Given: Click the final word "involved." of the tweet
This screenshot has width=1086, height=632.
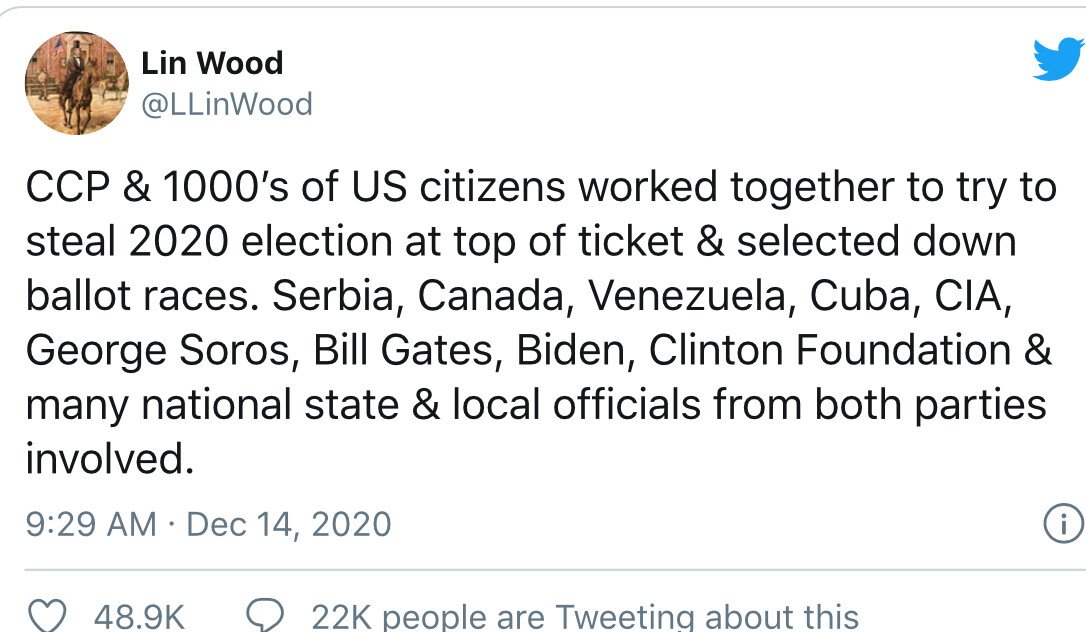Looking at the screenshot, I should [x=108, y=459].
